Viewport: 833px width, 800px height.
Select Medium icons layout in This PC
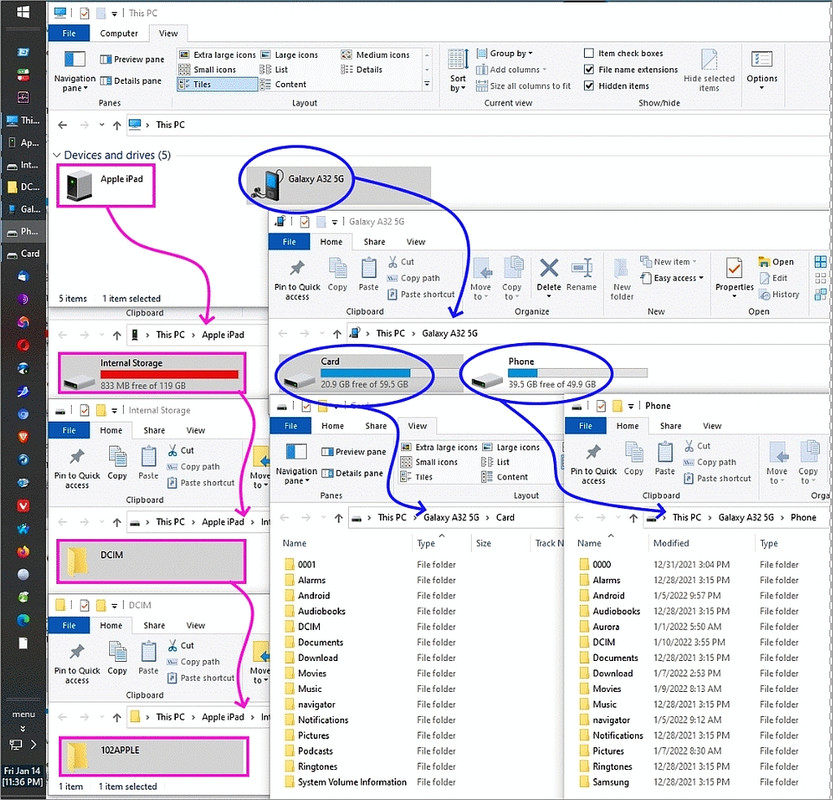point(376,55)
